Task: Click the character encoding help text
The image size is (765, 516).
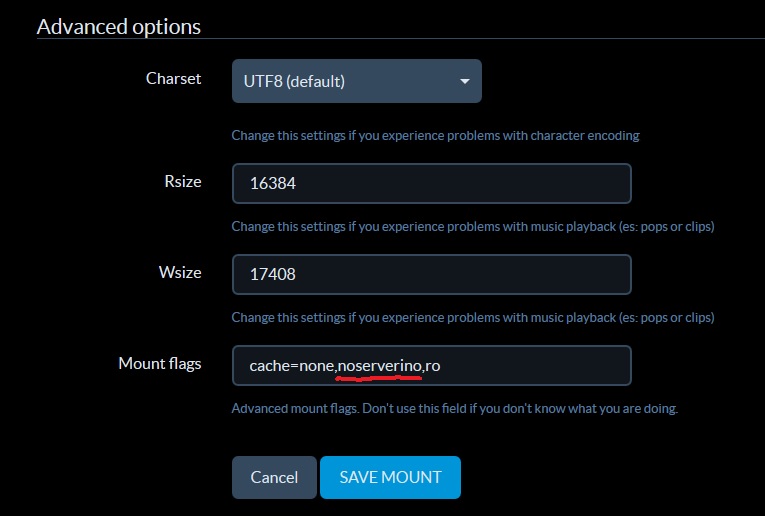Action: tap(435, 136)
